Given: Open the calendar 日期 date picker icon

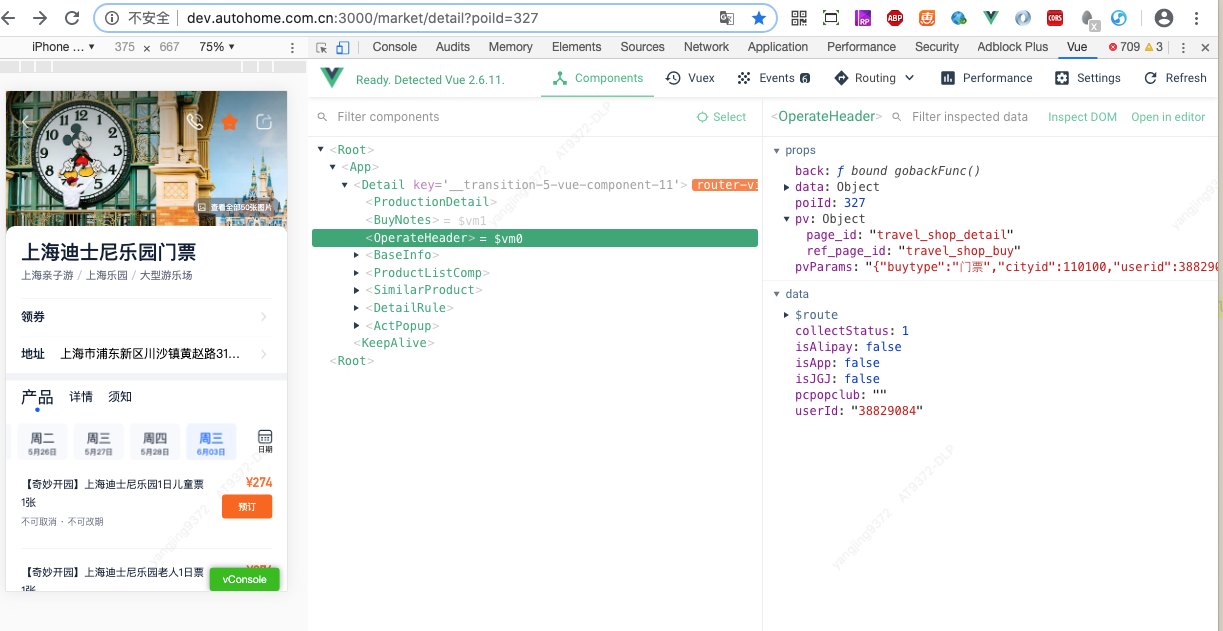Looking at the screenshot, I should (x=265, y=441).
